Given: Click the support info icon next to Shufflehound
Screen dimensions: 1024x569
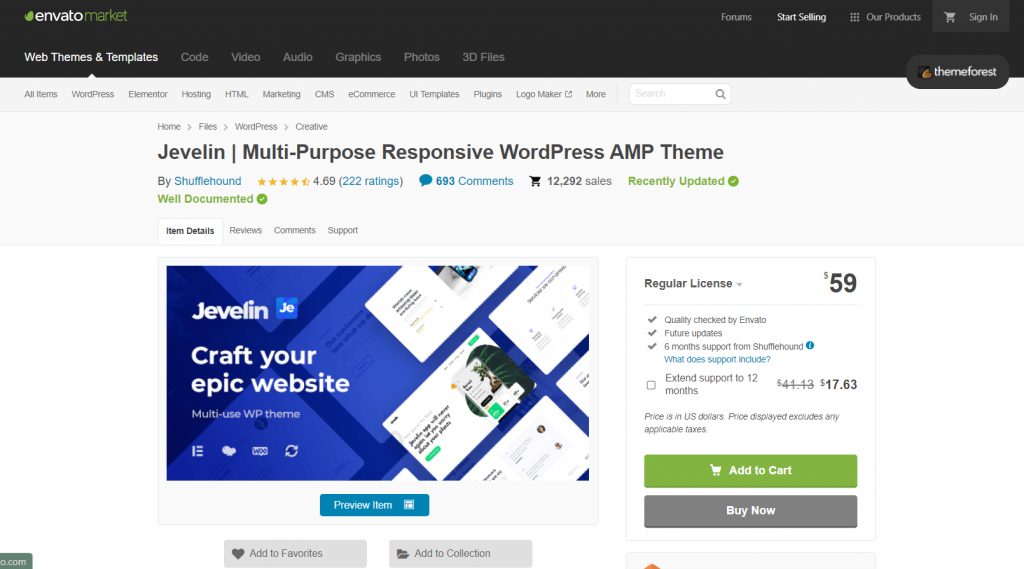Looking at the screenshot, I should (x=810, y=346).
